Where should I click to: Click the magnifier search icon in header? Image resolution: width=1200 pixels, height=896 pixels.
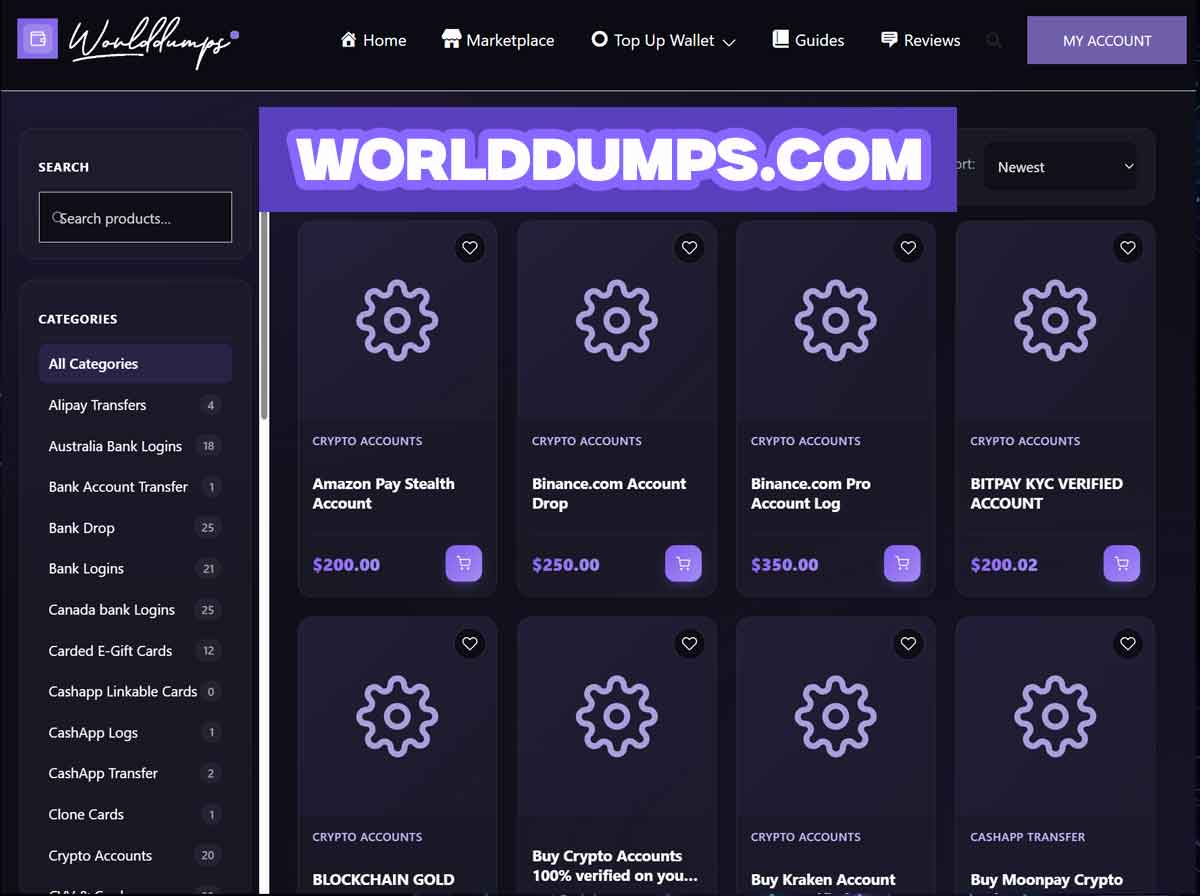pos(993,41)
